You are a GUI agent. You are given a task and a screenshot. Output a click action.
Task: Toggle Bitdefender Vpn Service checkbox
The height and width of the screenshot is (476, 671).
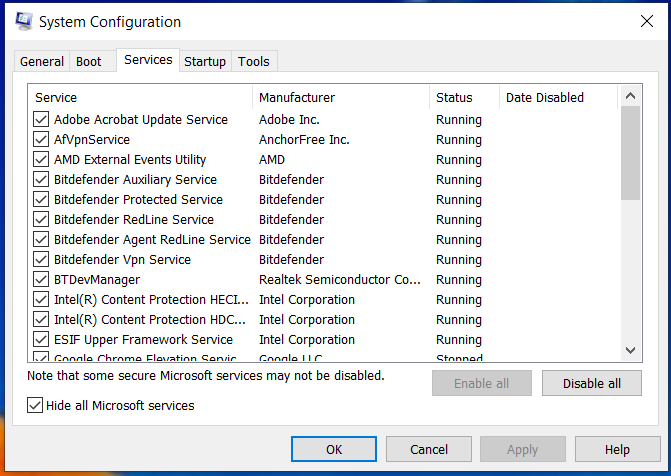tap(41, 259)
